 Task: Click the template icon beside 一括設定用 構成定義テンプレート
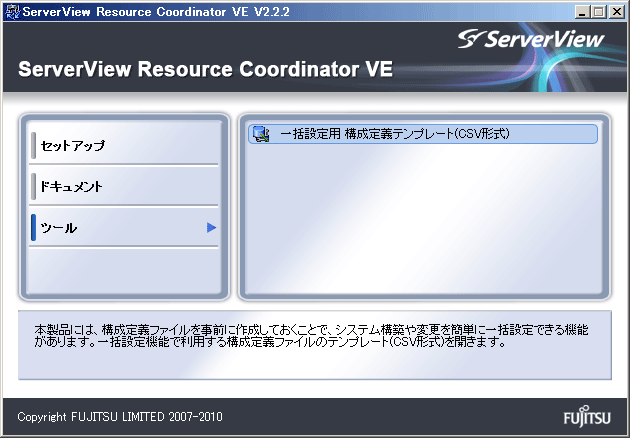(261, 134)
